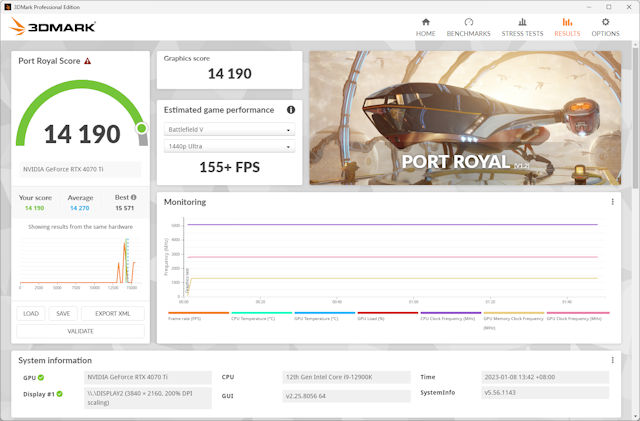Click the SystemInfo version v5.56.1143 field

(x=545, y=392)
